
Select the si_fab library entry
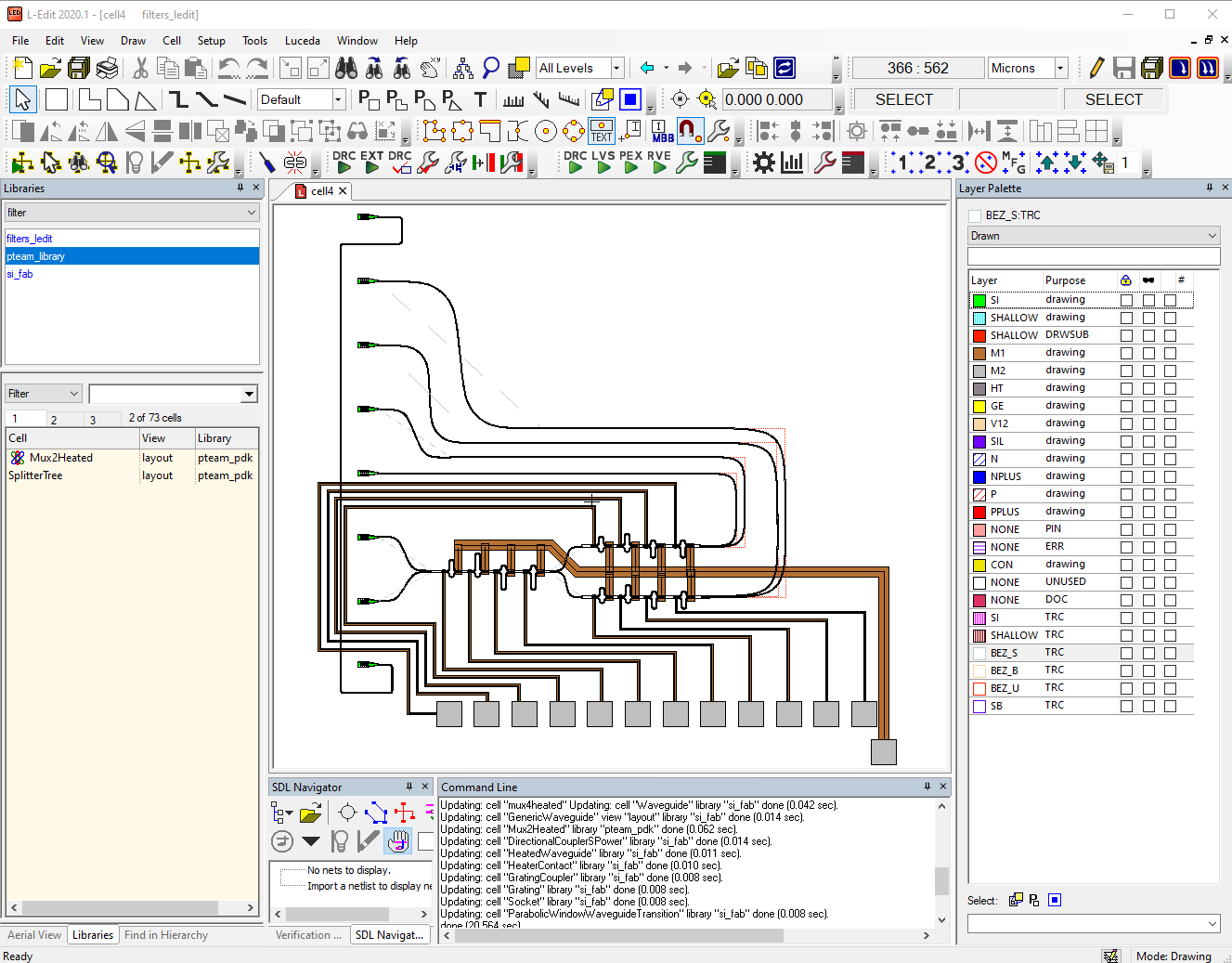click(19, 274)
